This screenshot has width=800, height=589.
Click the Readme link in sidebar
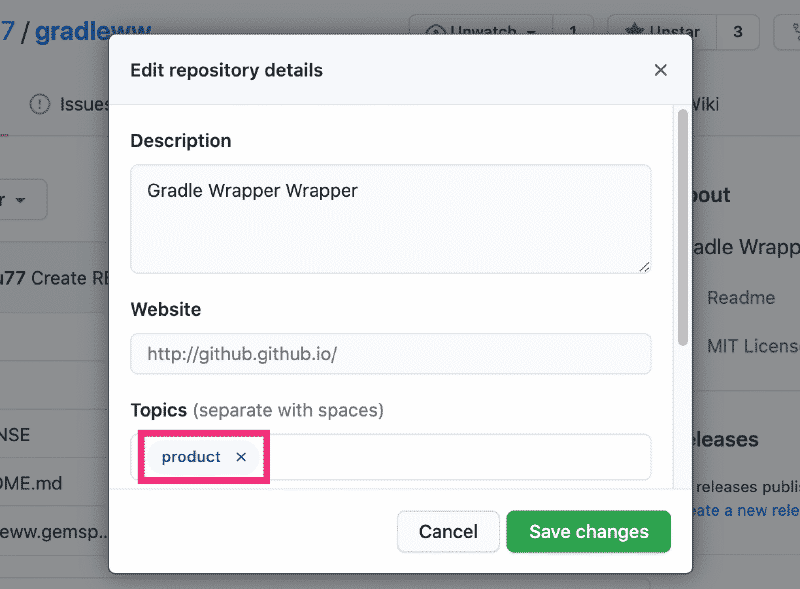741,298
